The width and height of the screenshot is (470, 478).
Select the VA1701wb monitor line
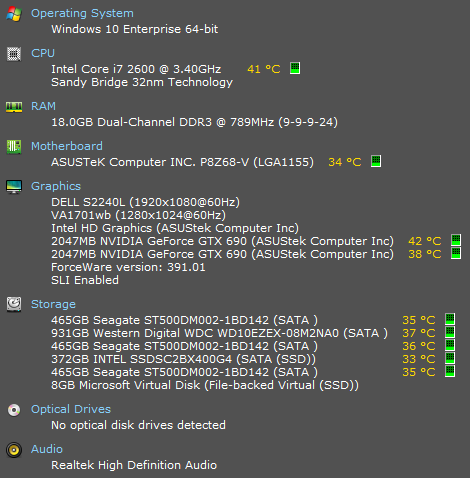[x=138, y=215]
